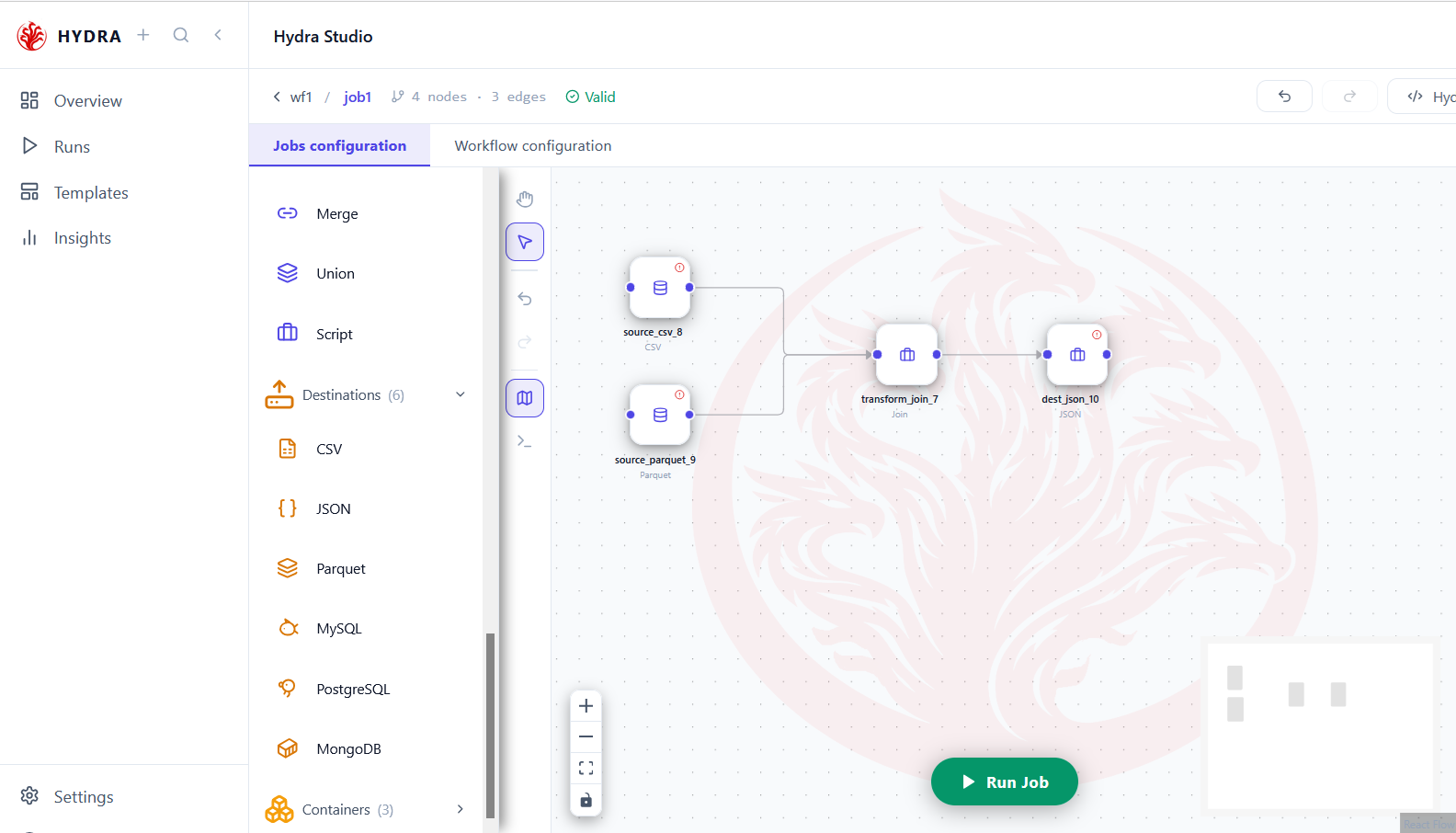Zoom in with the plus control

coord(586,706)
